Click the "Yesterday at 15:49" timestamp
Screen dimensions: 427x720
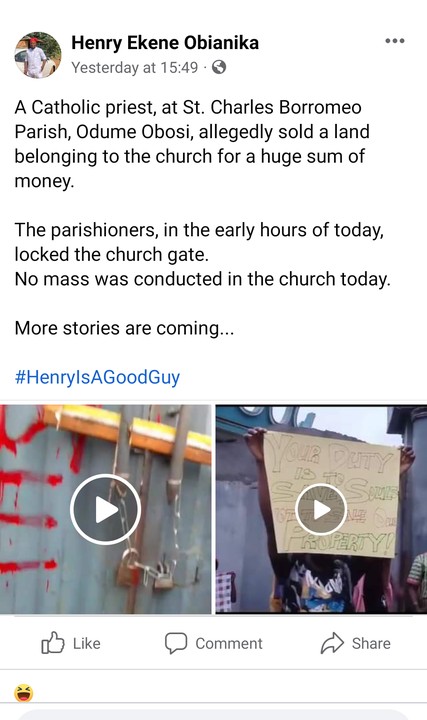pyautogui.click(x=135, y=68)
